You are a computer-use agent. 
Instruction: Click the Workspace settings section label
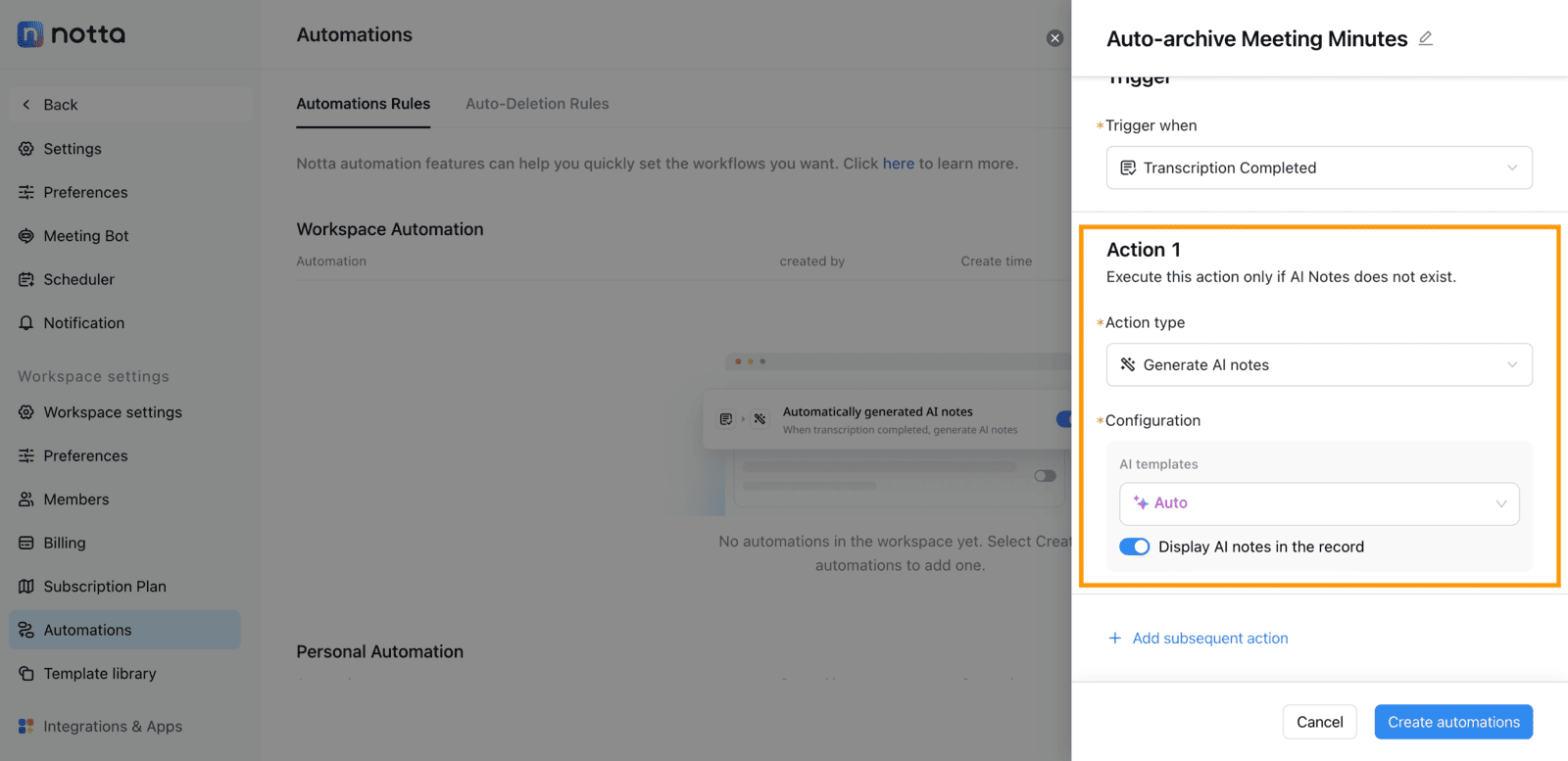(93, 377)
